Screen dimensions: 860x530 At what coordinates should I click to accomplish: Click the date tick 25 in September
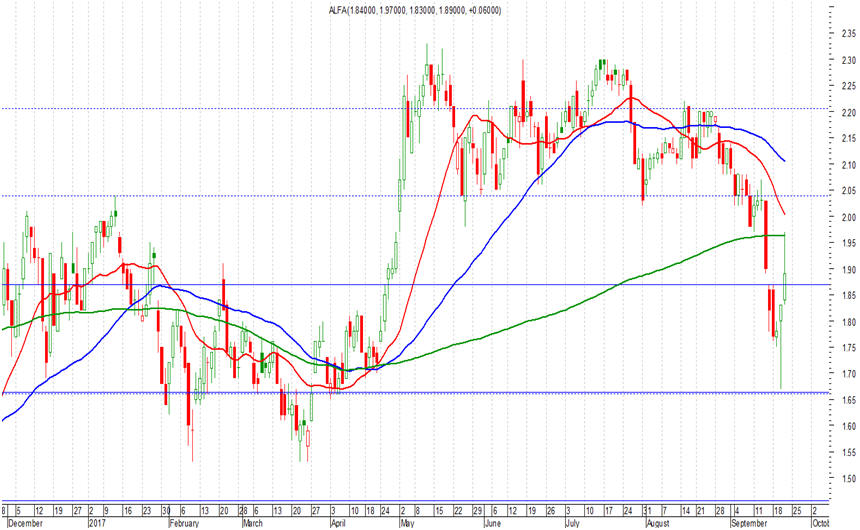797,511
